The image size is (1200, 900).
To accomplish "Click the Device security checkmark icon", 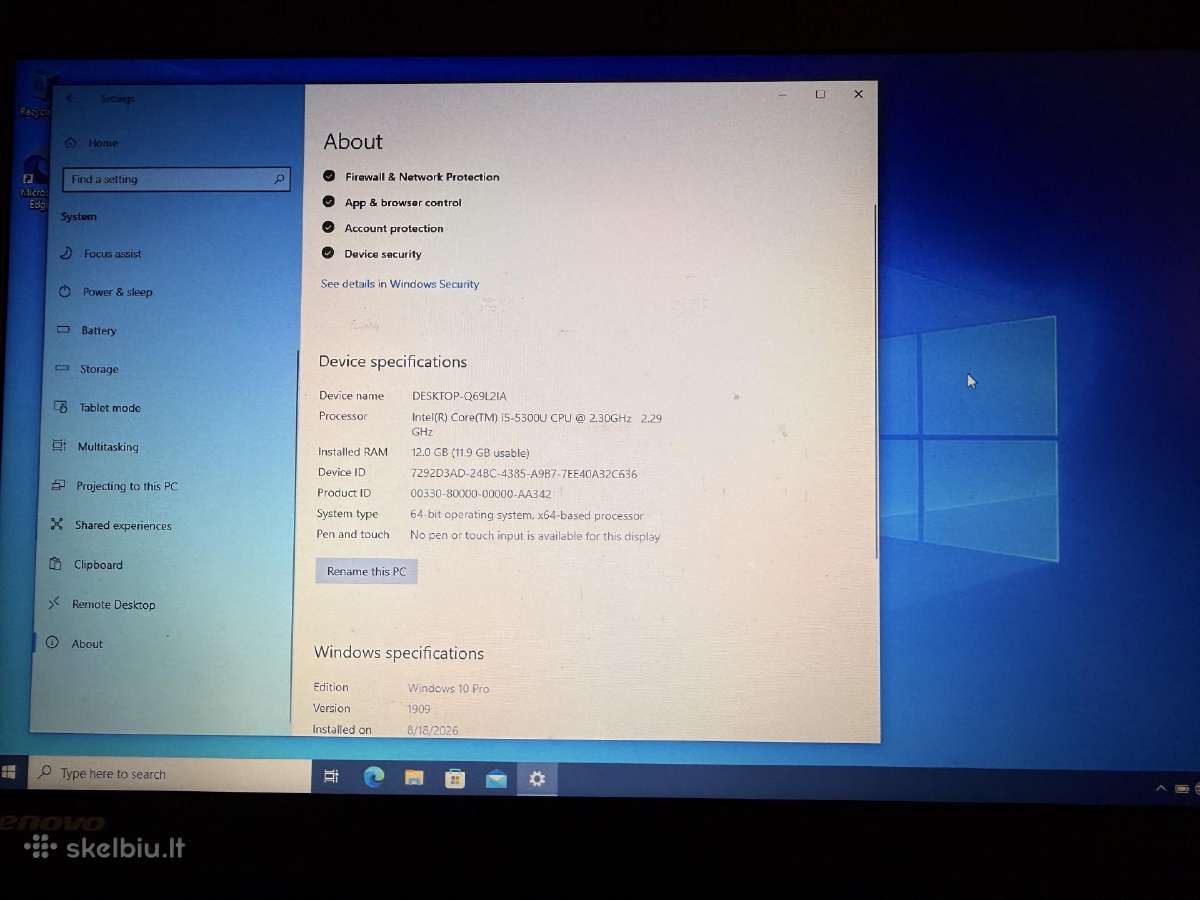I will 328,253.
